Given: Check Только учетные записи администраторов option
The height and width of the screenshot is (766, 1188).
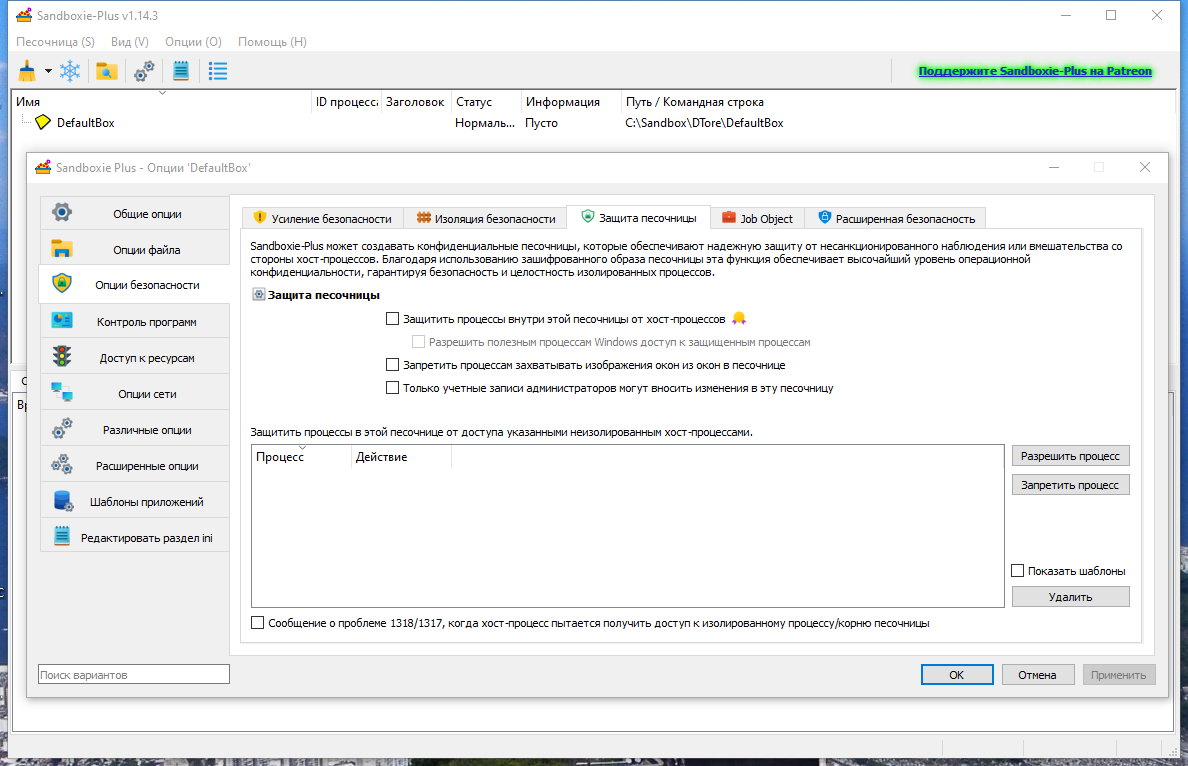Looking at the screenshot, I should point(392,387).
